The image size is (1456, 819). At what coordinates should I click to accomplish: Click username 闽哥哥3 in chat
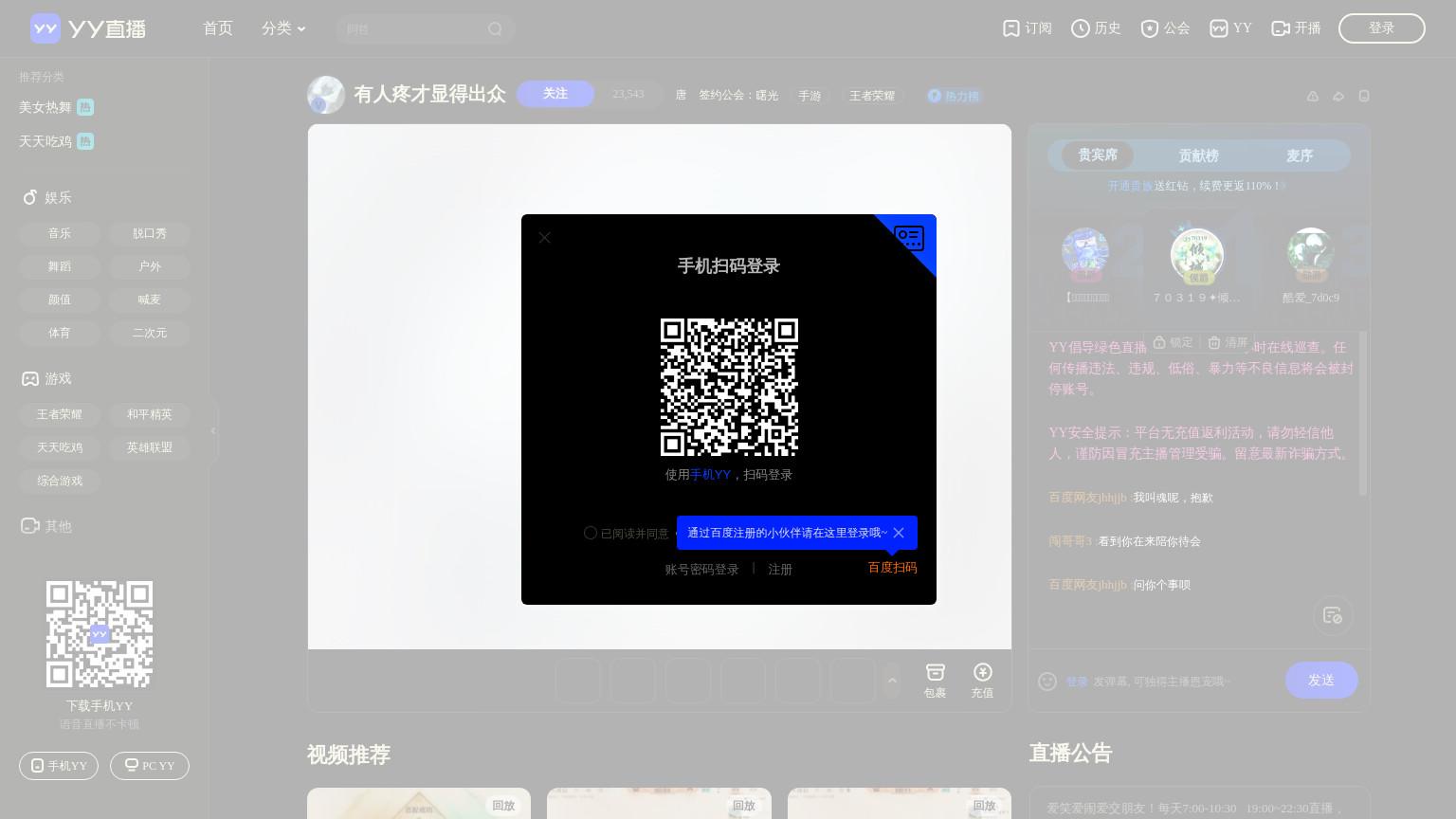(1070, 541)
